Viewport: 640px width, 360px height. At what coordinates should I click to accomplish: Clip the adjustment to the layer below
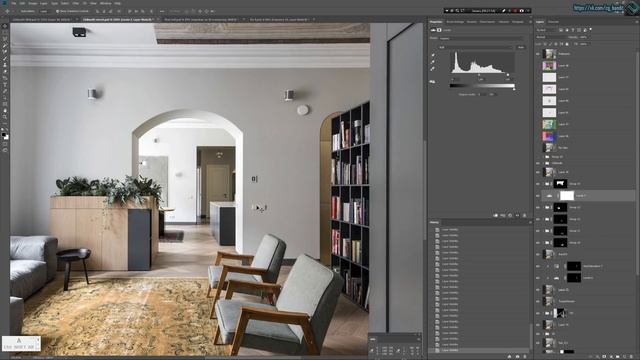pyautogui.click(x=496, y=215)
